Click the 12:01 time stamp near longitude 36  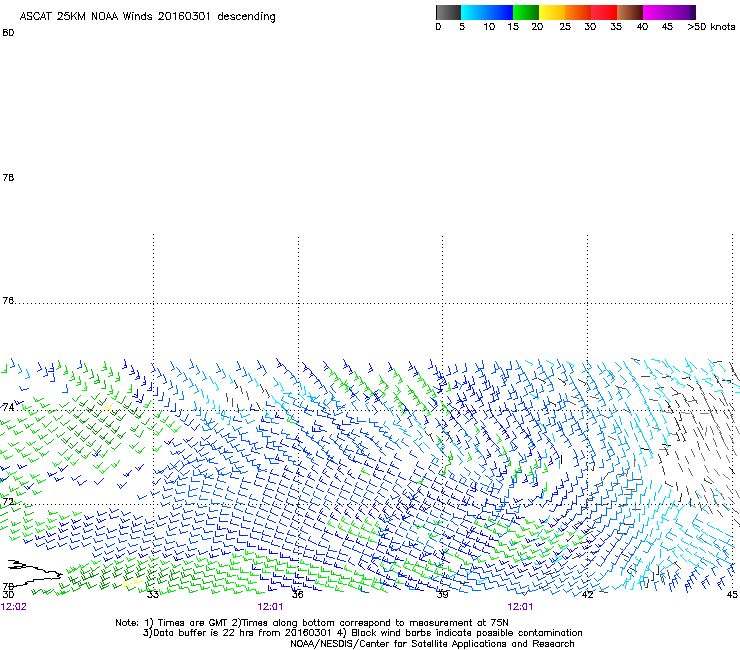click(270, 607)
